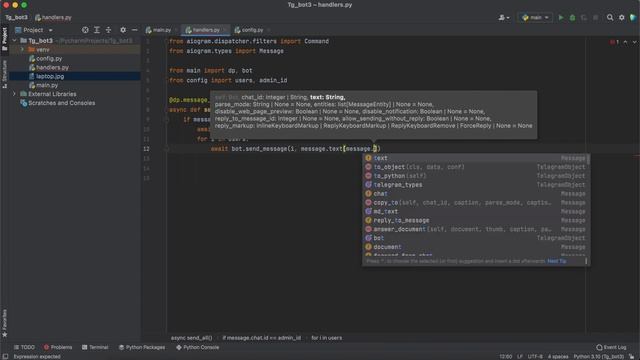Viewport: 640px width, 360px height.
Task: Choose 'text' completion suggestion
Action: 476,158
